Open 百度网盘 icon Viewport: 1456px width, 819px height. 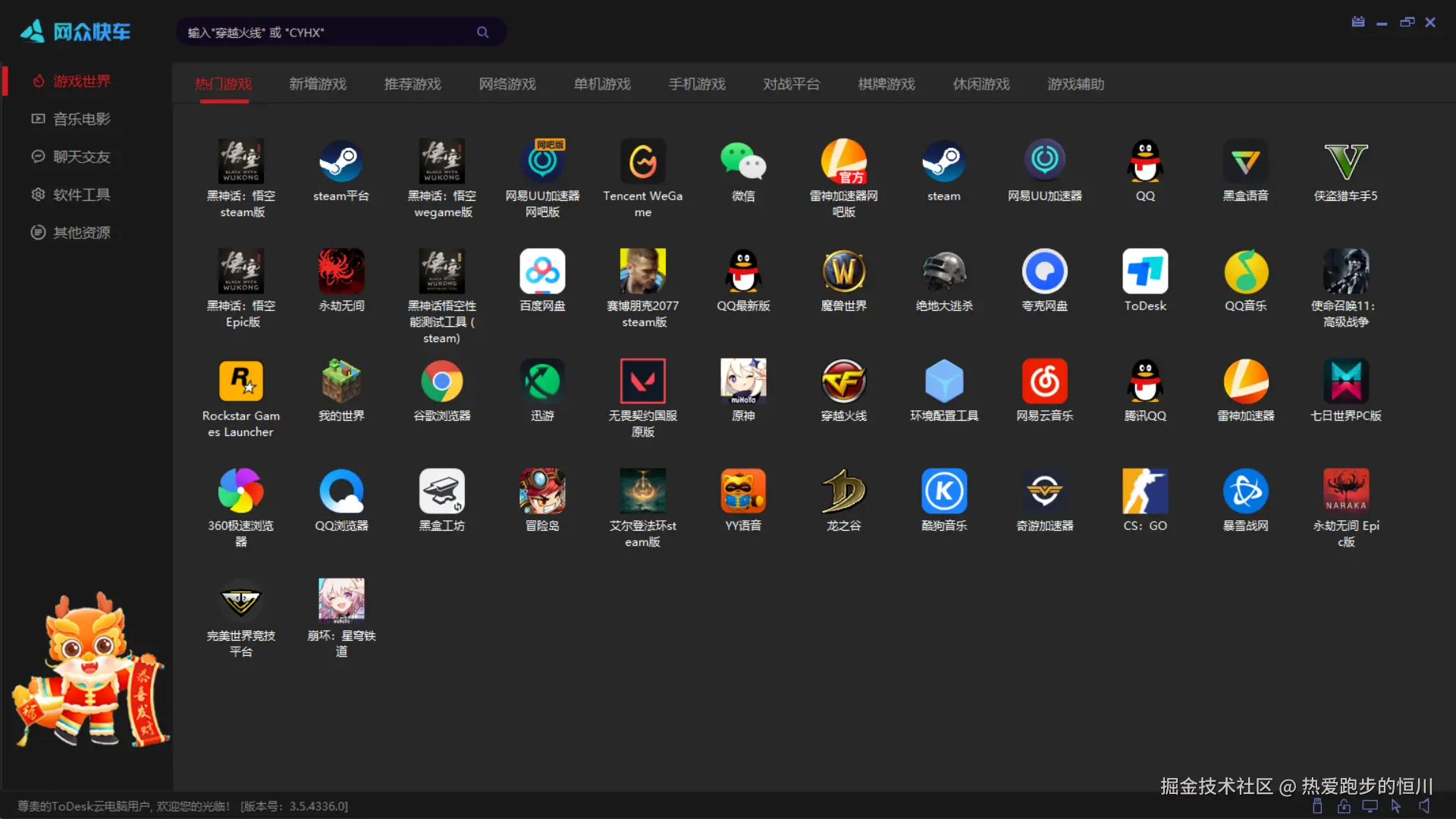pyautogui.click(x=542, y=271)
